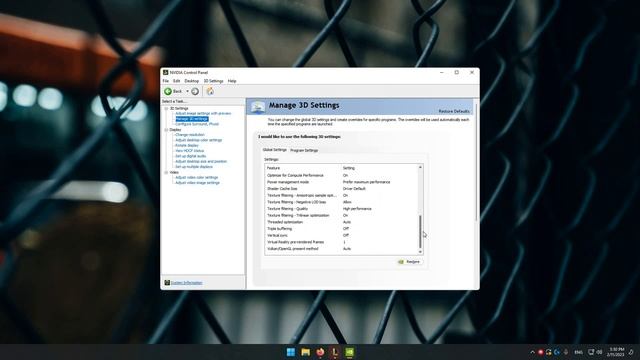Image resolution: width=640 pixels, height=360 pixels.
Task: Select Texture filtering Anisotropic sample row
Action: (x=341, y=196)
